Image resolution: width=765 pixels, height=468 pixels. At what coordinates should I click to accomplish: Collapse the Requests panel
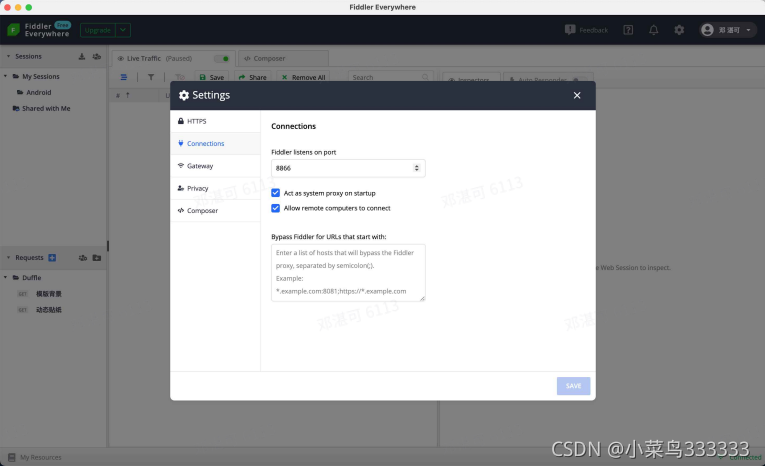[x=8, y=258]
